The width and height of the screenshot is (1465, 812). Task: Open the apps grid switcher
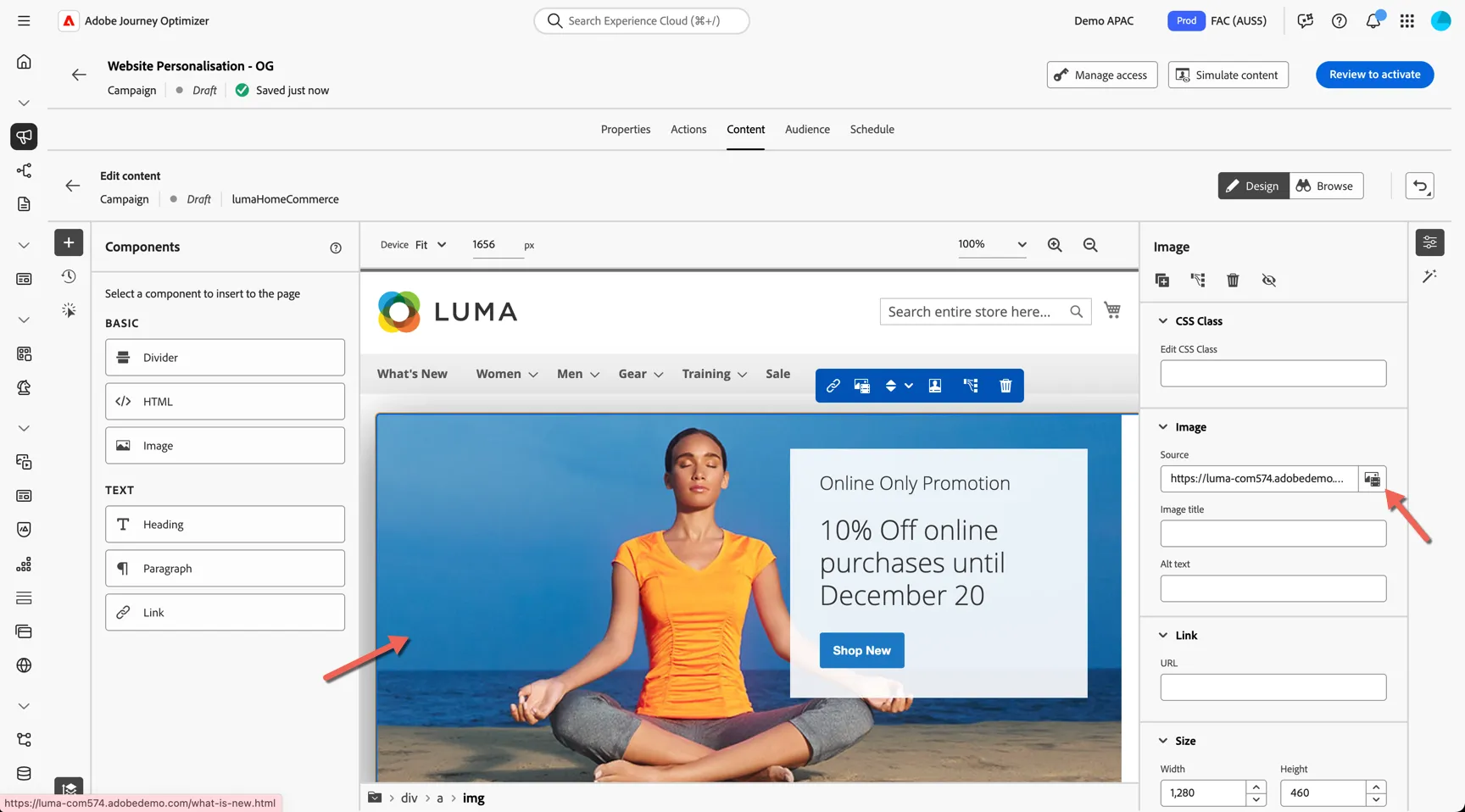(1407, 20)
